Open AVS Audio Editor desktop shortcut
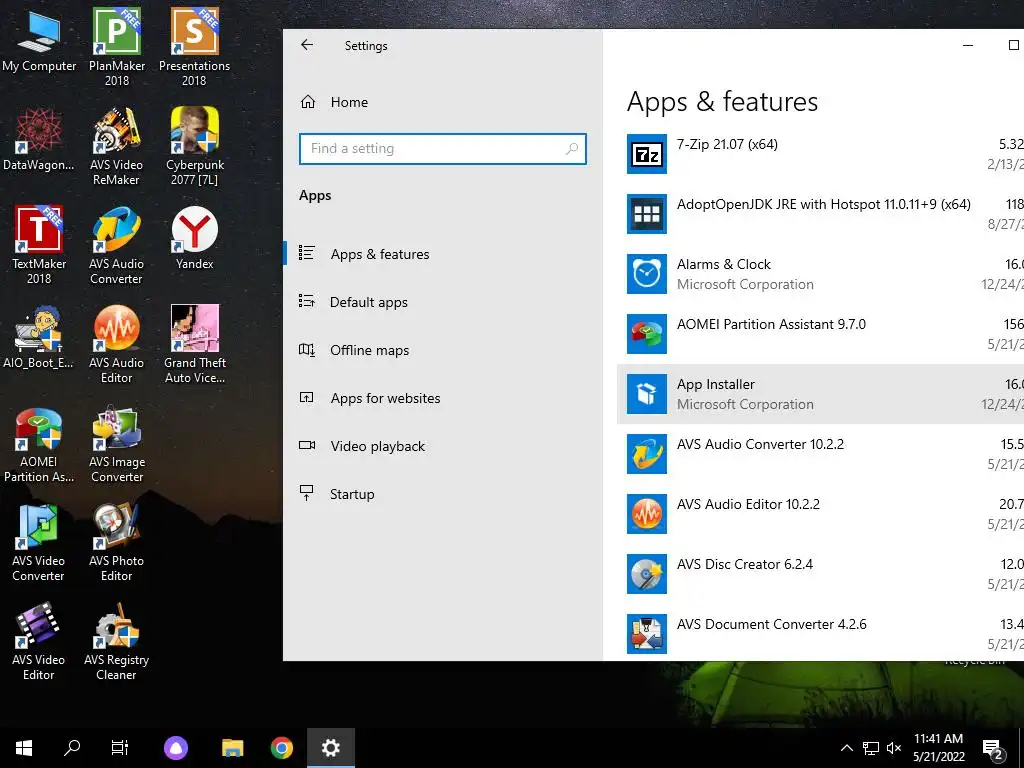 (116, 344)
